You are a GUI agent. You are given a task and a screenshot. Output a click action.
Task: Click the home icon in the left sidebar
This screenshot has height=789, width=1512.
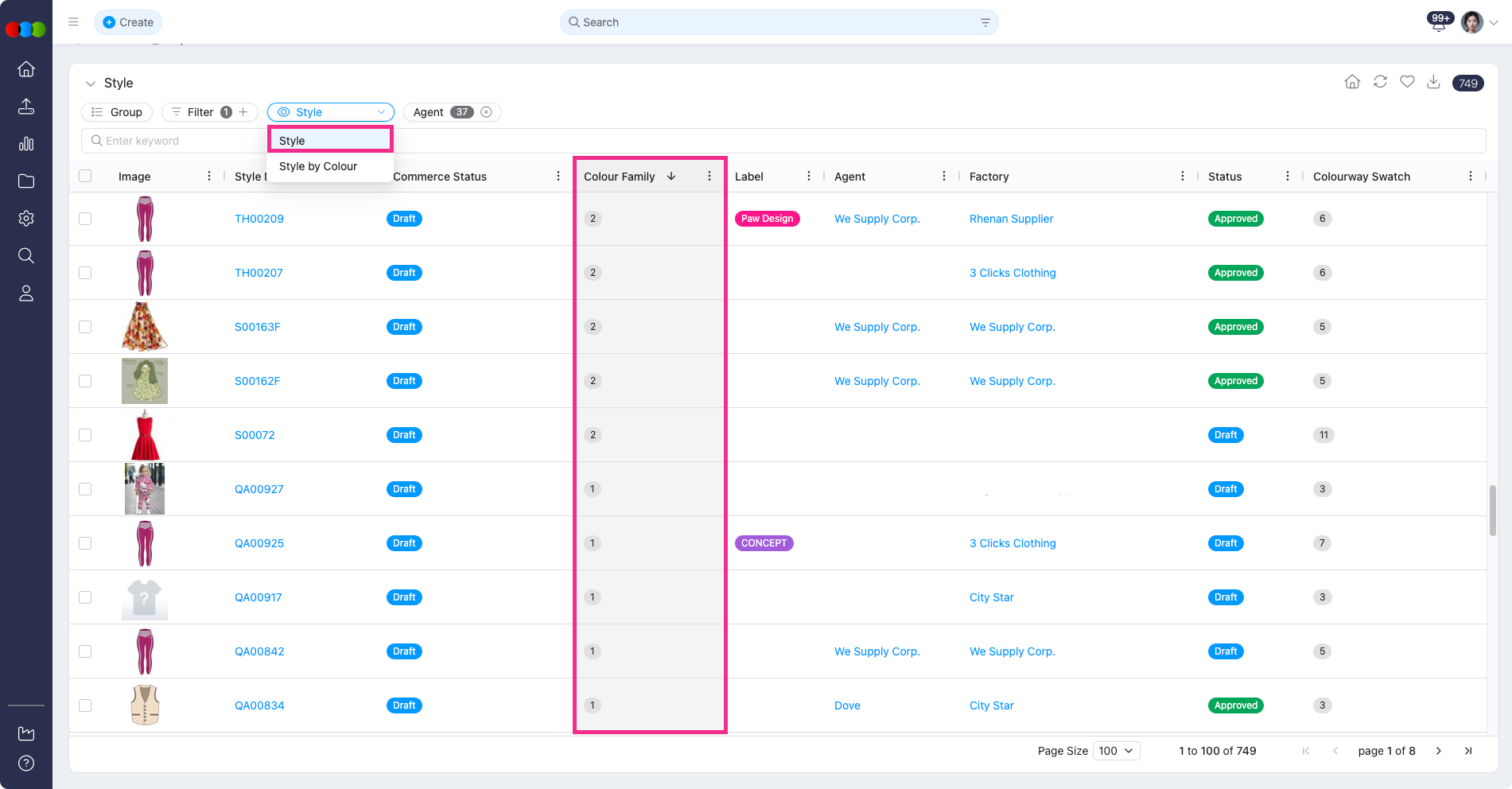point(26,69)
